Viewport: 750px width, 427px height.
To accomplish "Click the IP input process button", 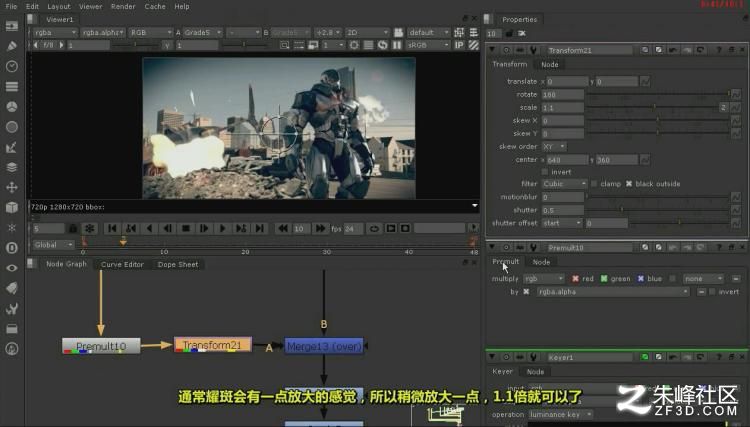I will pos(459,45).
